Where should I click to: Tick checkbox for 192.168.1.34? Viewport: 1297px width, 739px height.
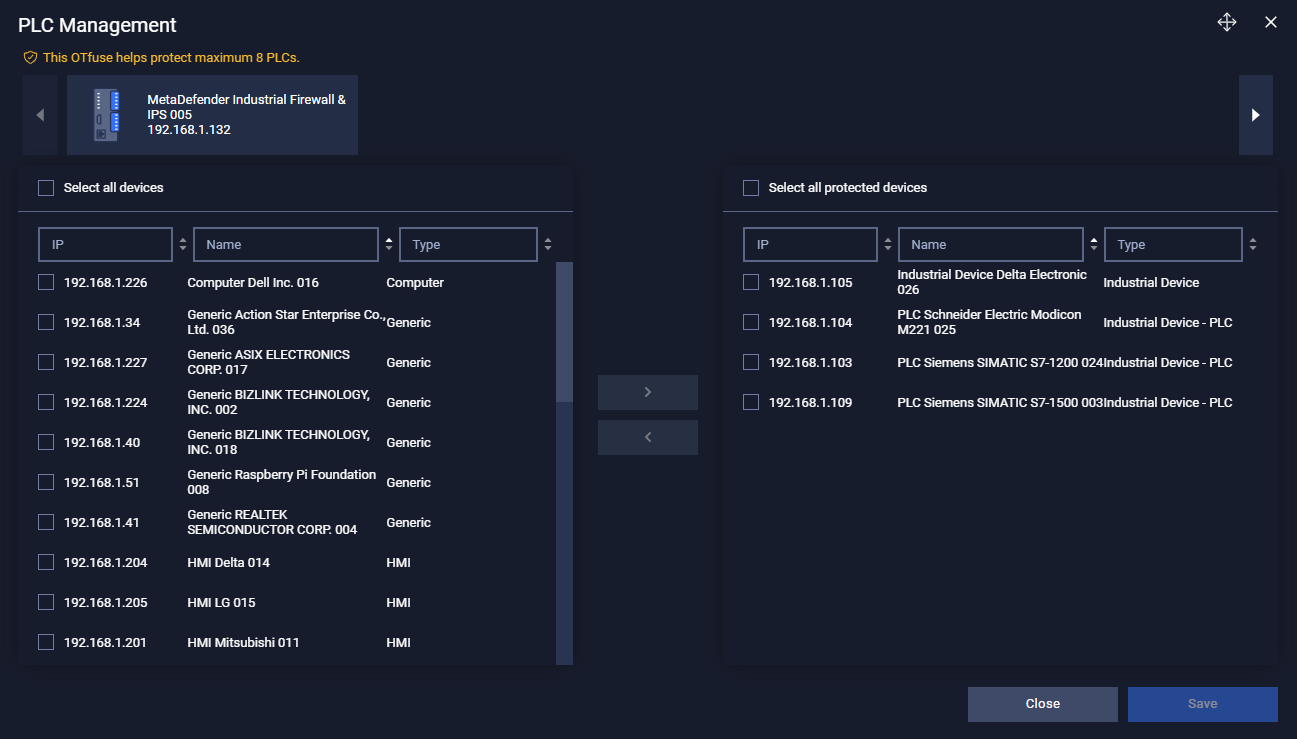pos(46,322)
